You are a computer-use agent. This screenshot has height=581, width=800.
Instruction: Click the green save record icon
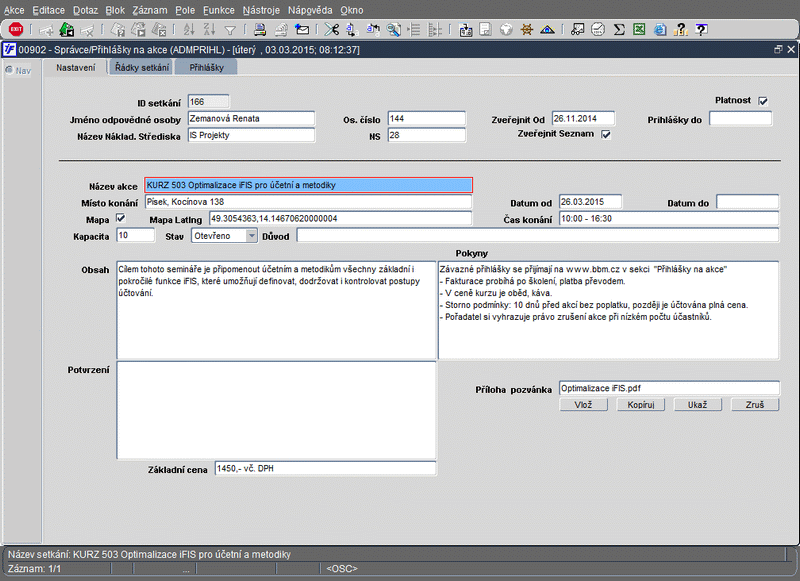point(66,30)
